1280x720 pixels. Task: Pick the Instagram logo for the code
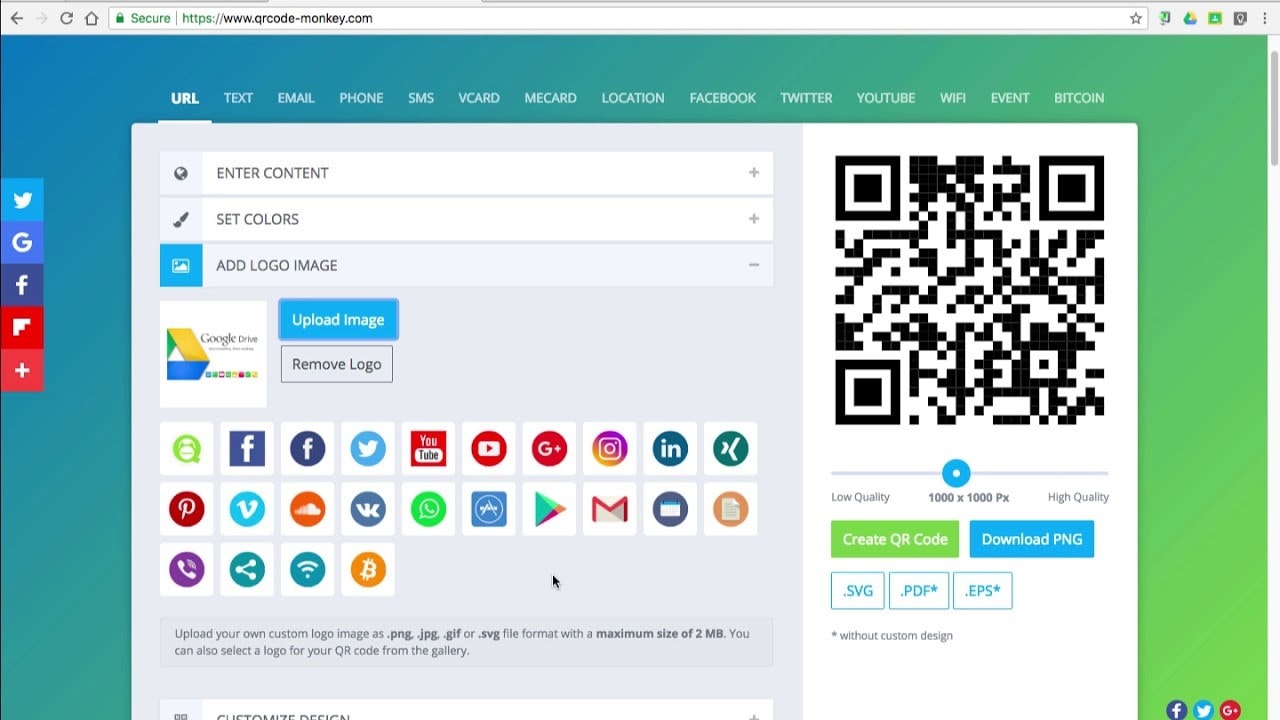pyautogui.click(x=609, y=448)
